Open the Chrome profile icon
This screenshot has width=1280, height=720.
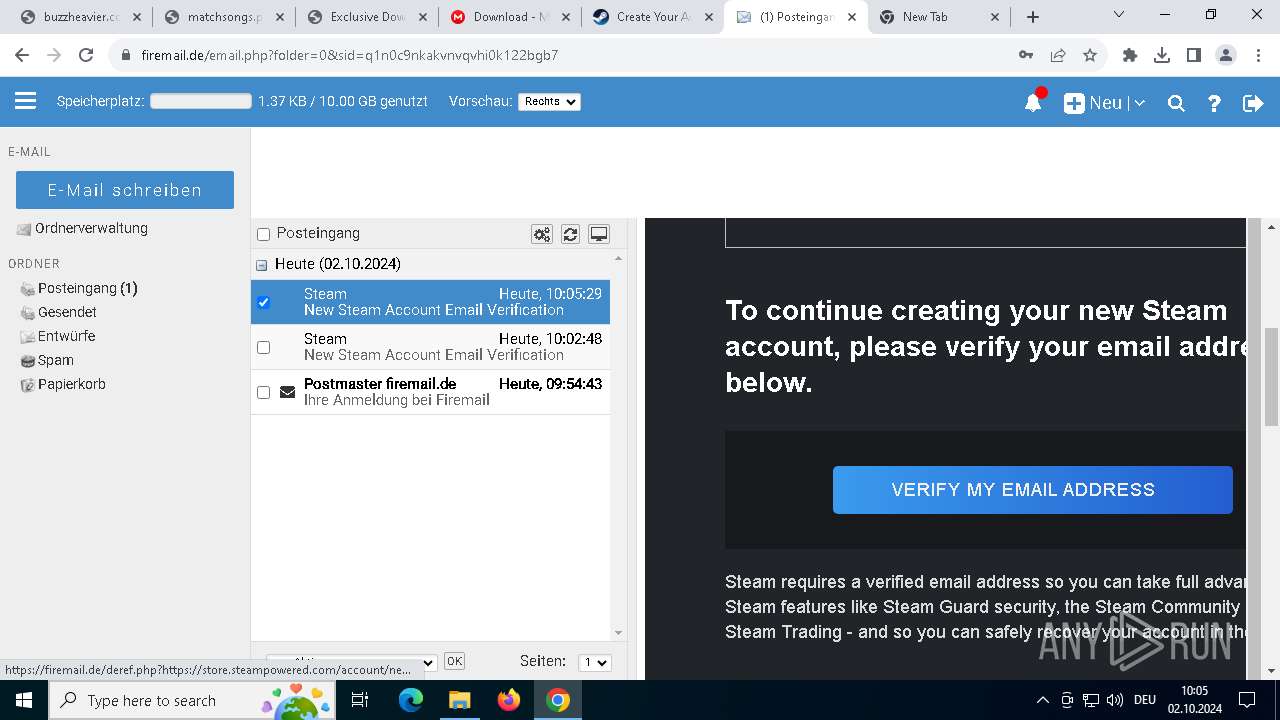pyautogui.click(x=1226, y=56)
